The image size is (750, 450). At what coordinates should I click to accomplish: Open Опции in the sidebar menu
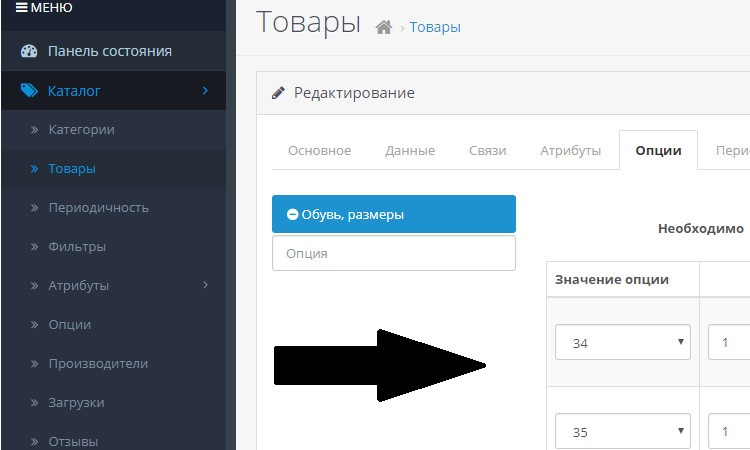[x=113, y=324]
